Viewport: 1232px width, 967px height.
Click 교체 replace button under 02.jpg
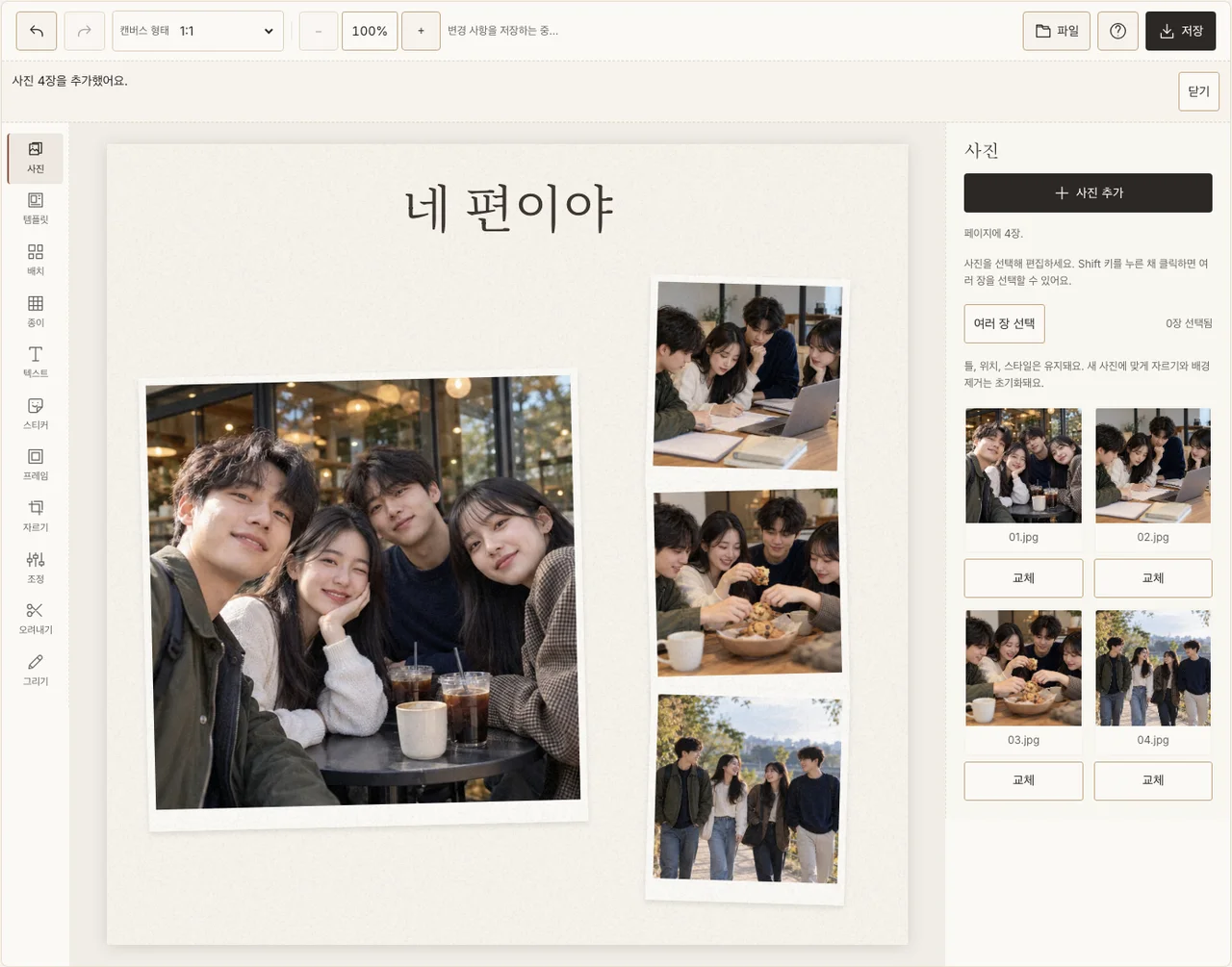(1153, 578)
